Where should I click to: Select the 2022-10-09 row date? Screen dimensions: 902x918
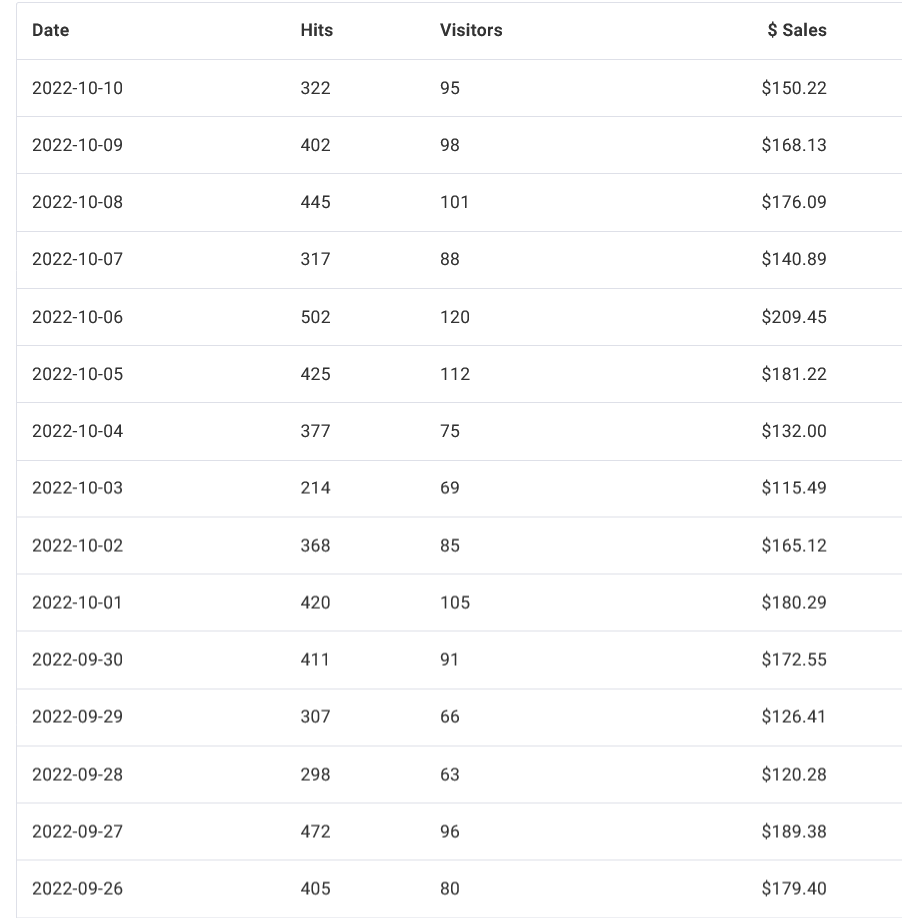(x=77, y=145)
